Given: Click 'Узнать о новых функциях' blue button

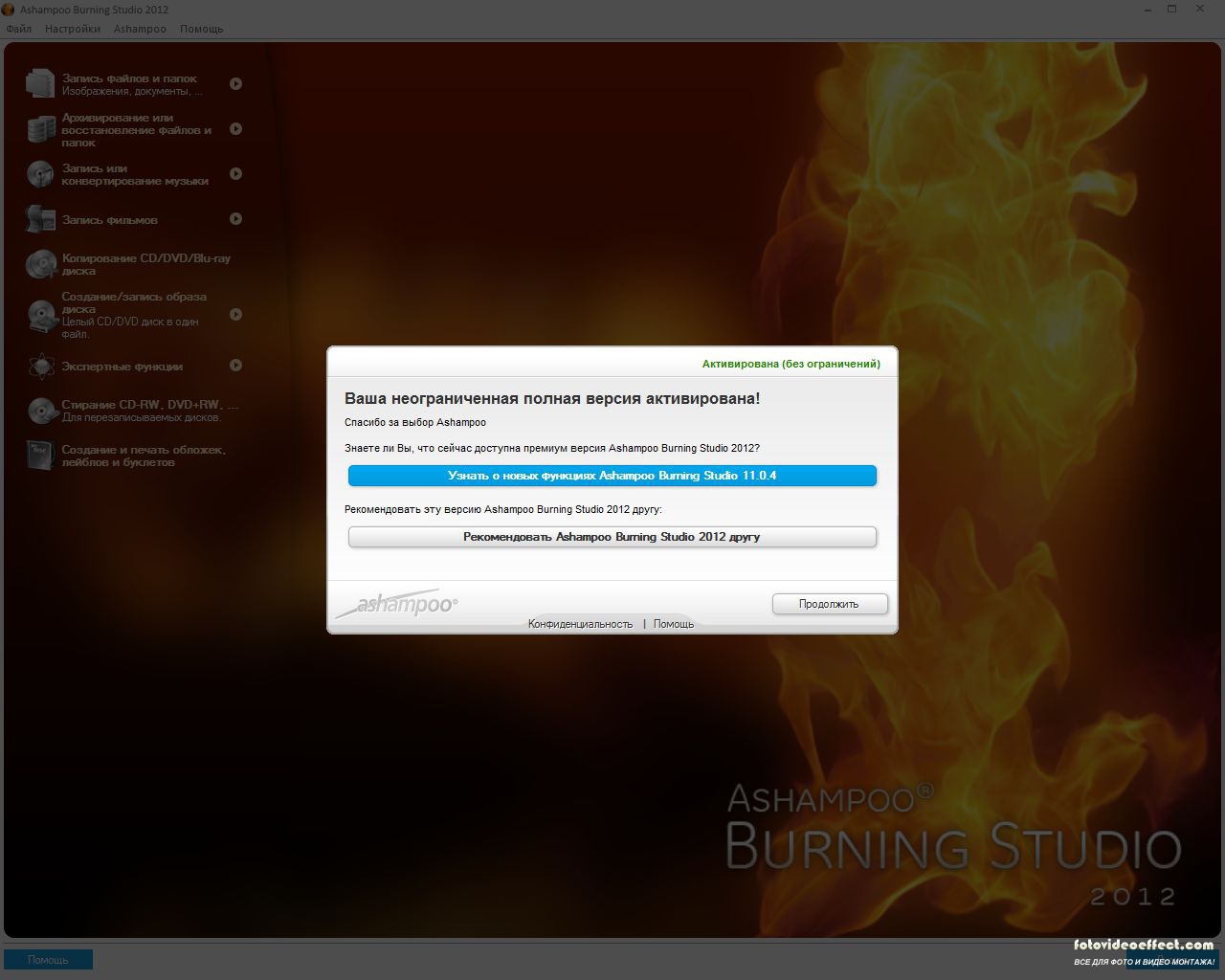Looking at the screenshot, I should [612, 476].
